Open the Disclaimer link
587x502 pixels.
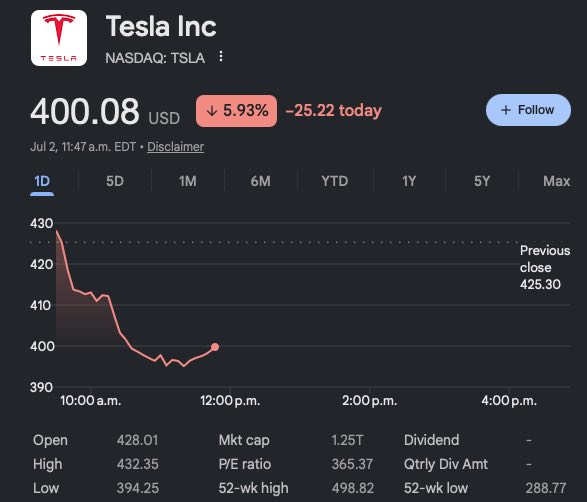tap(176, 147)
